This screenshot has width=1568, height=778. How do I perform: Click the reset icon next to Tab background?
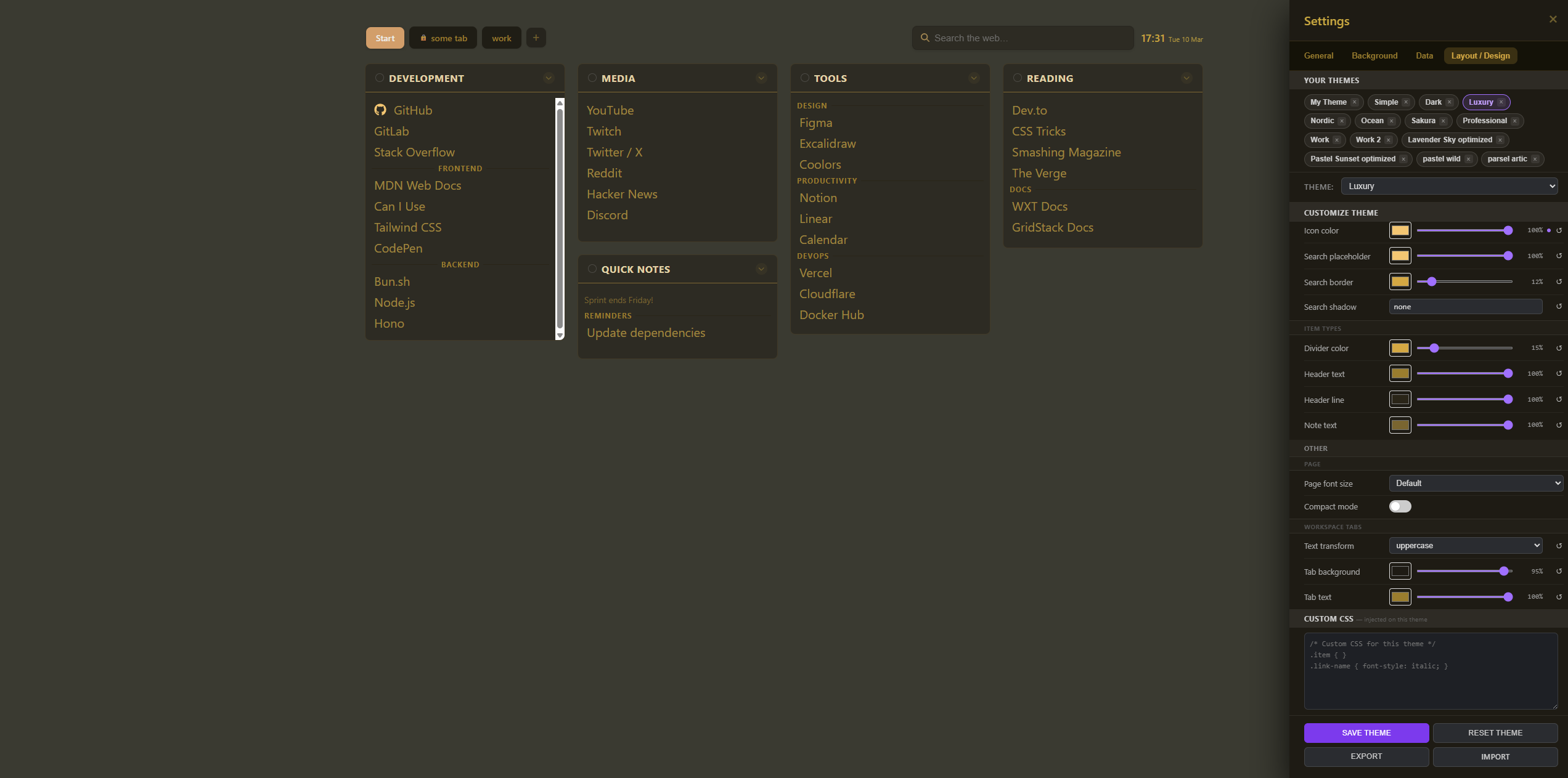click(x=1559, y=571)
